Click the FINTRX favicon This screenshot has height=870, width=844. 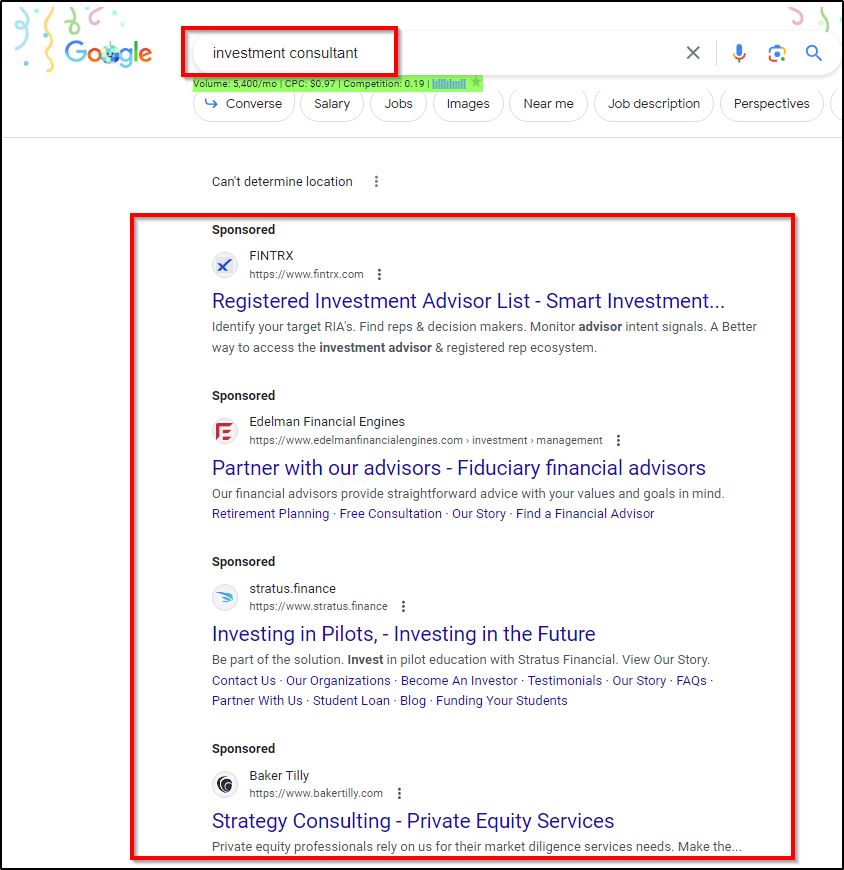[x=225, y=265]
